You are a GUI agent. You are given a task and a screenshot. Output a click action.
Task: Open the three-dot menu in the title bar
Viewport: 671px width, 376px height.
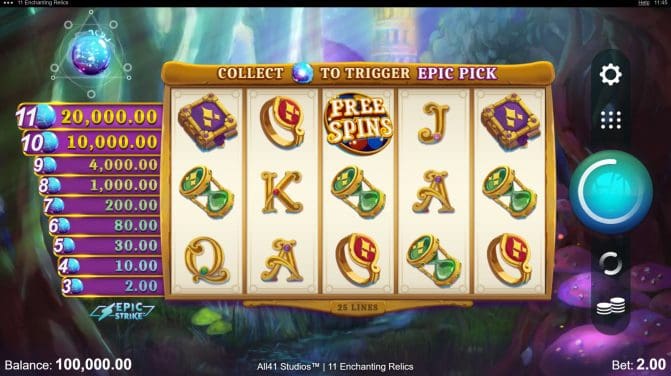[8, 3]
